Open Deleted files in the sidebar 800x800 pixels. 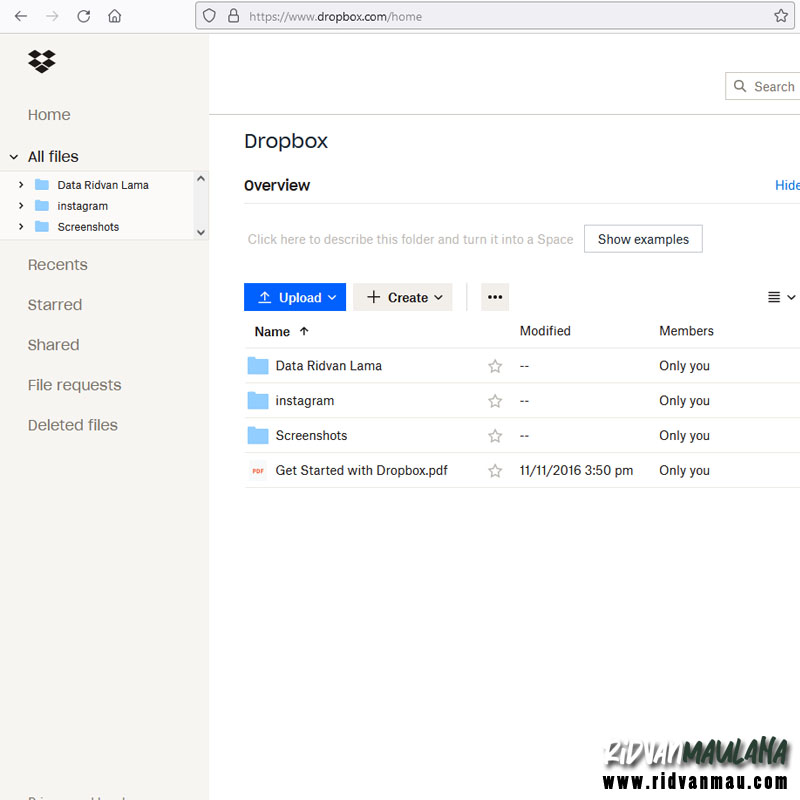[72, 425]
